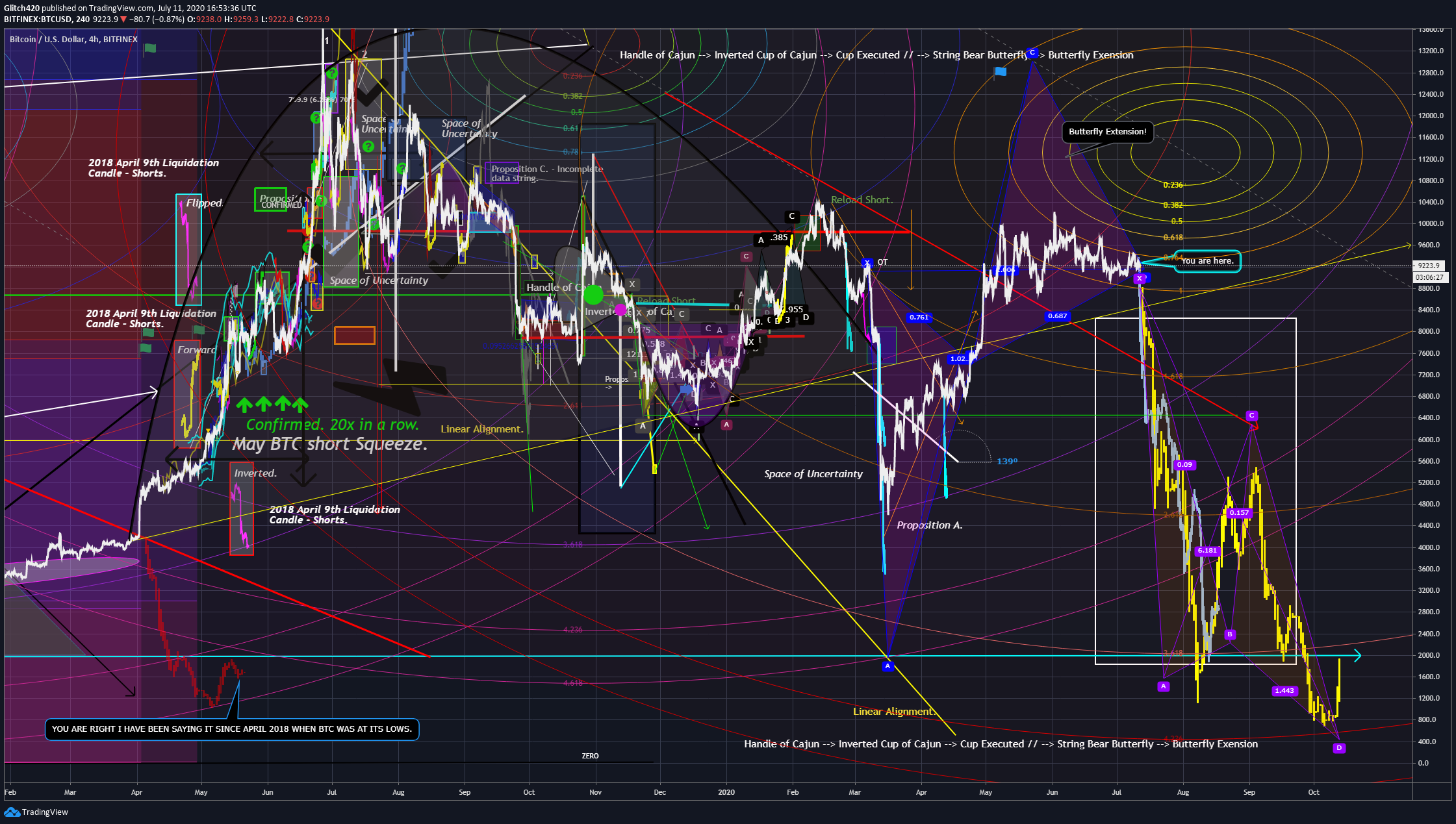This screenshot has width=1456, height=824.
Task: Open the 'Butterfly Extension!' callout
Action: (1108, 132)
